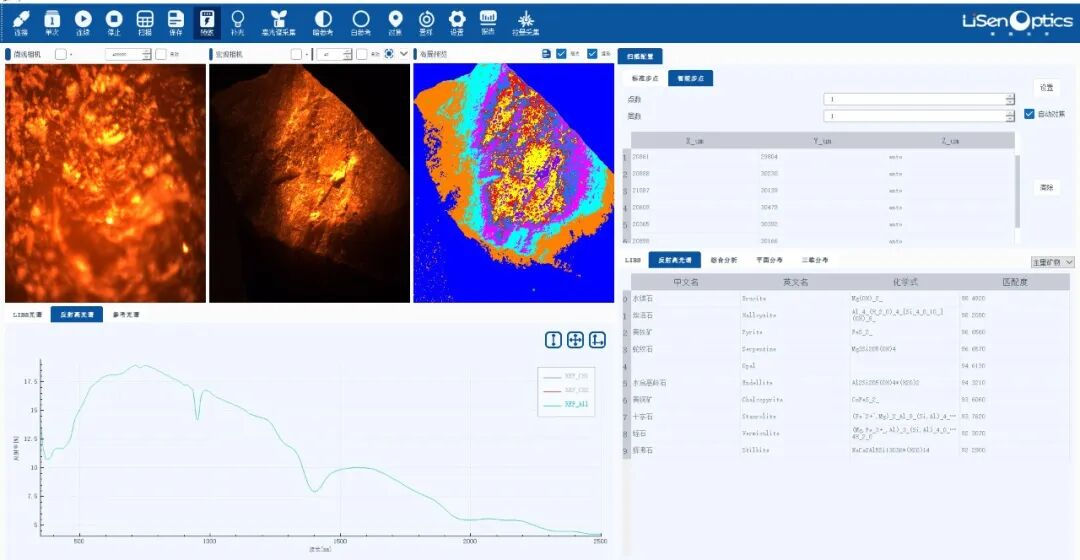Start continuous acquisition with the play icon
1080x560 pixels.
pyautogui.click(x=83, y=21)
